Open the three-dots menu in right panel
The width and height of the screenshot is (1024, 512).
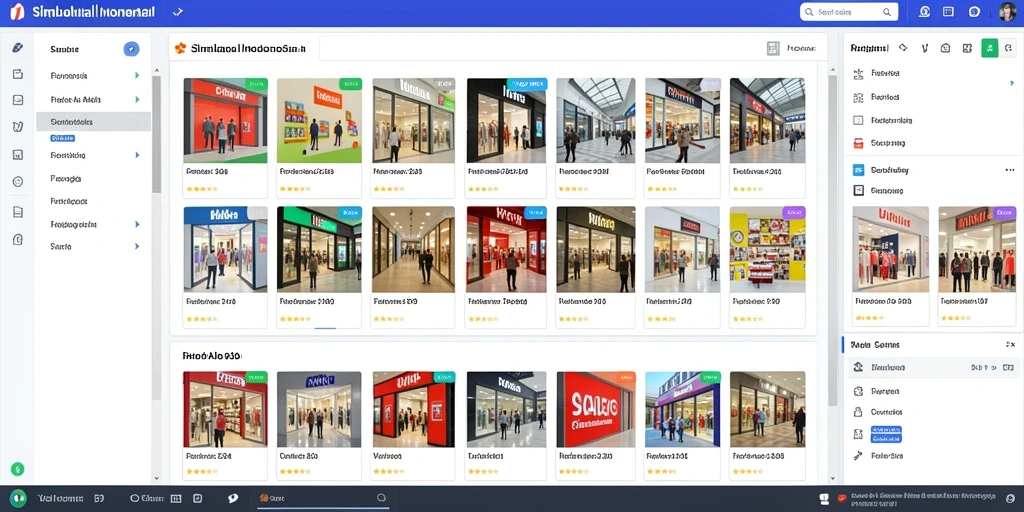click(1010, 170)
